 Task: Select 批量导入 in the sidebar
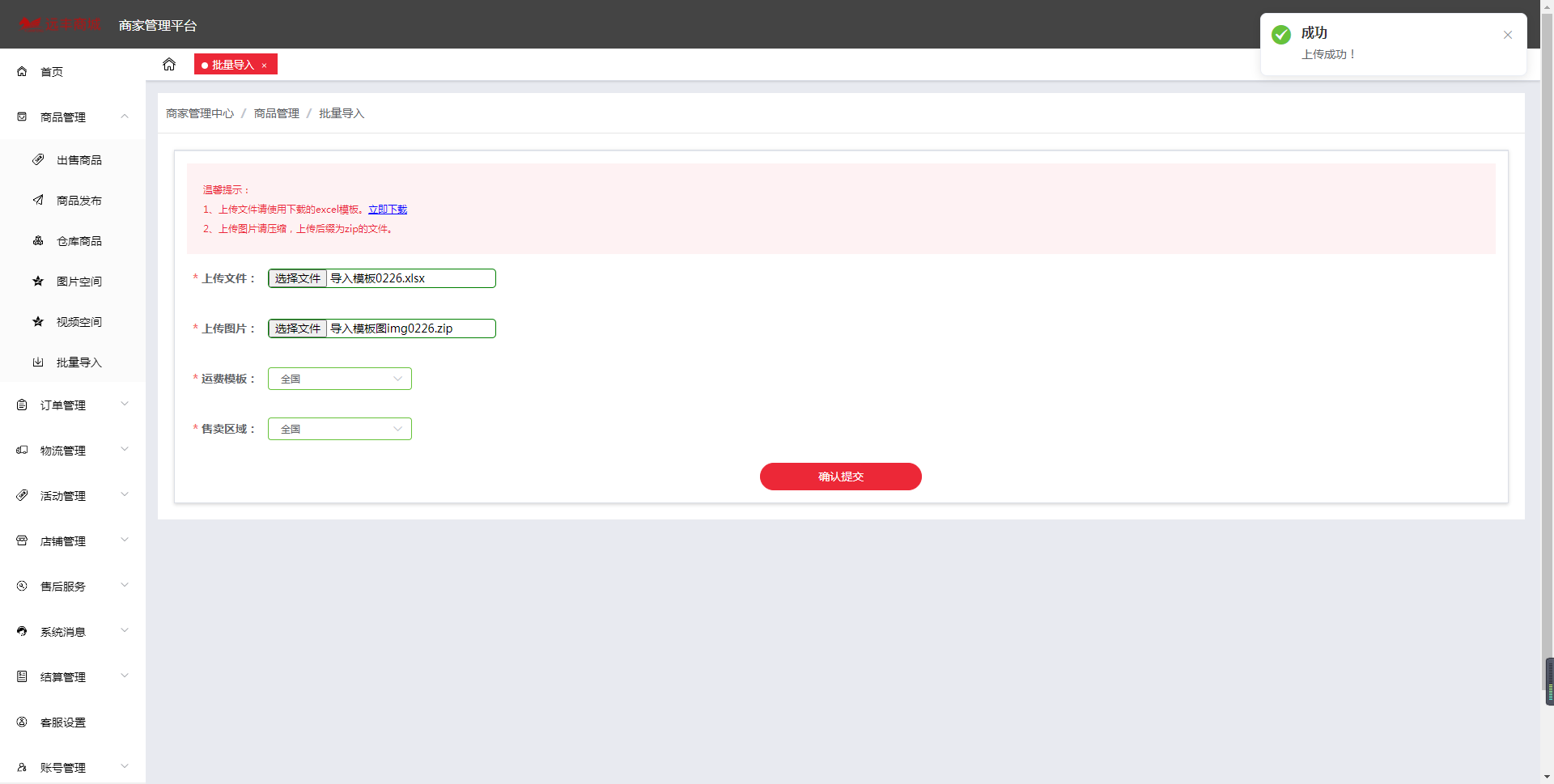pos(73,362)
